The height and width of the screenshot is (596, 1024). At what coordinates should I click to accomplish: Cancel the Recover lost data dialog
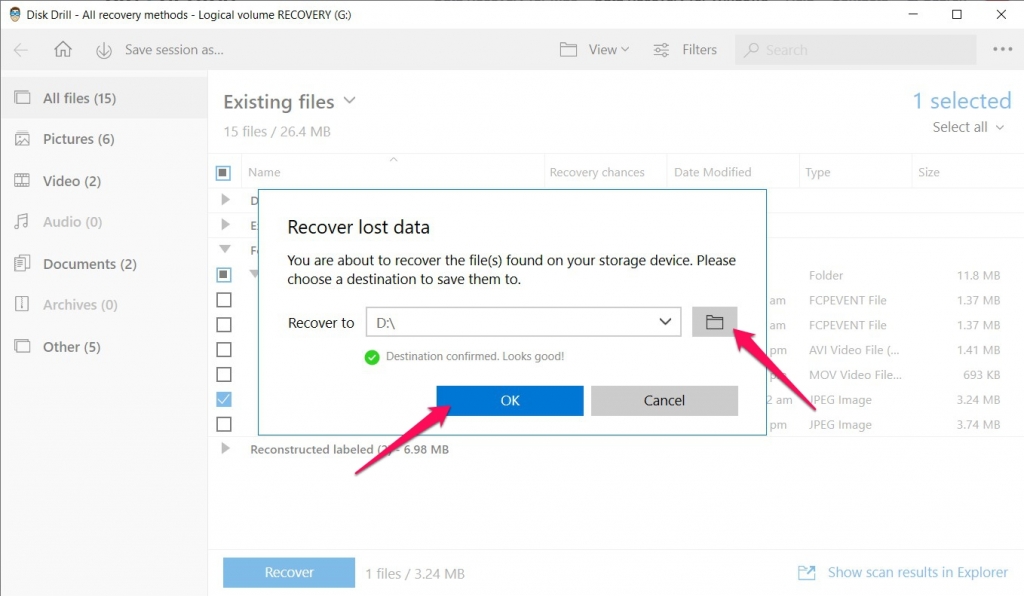point(664,400)
